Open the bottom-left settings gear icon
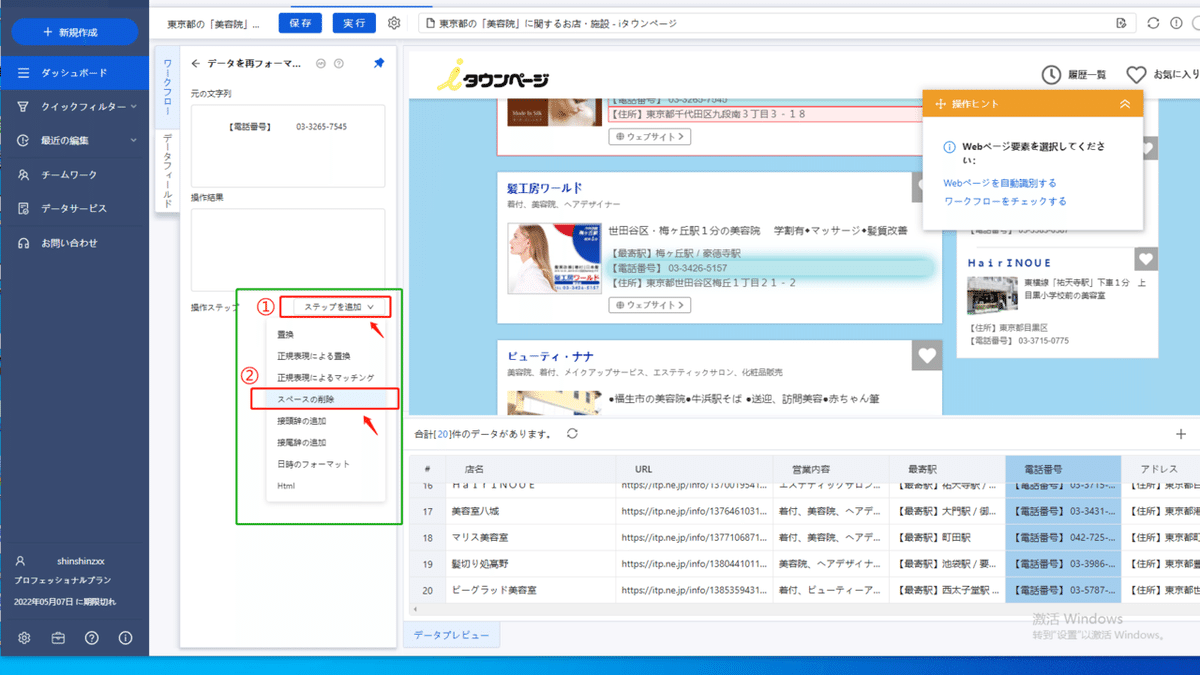Image resolution: width=1200 pixels, height=675 pixels. pyautogui.click(x=25, y=637)
